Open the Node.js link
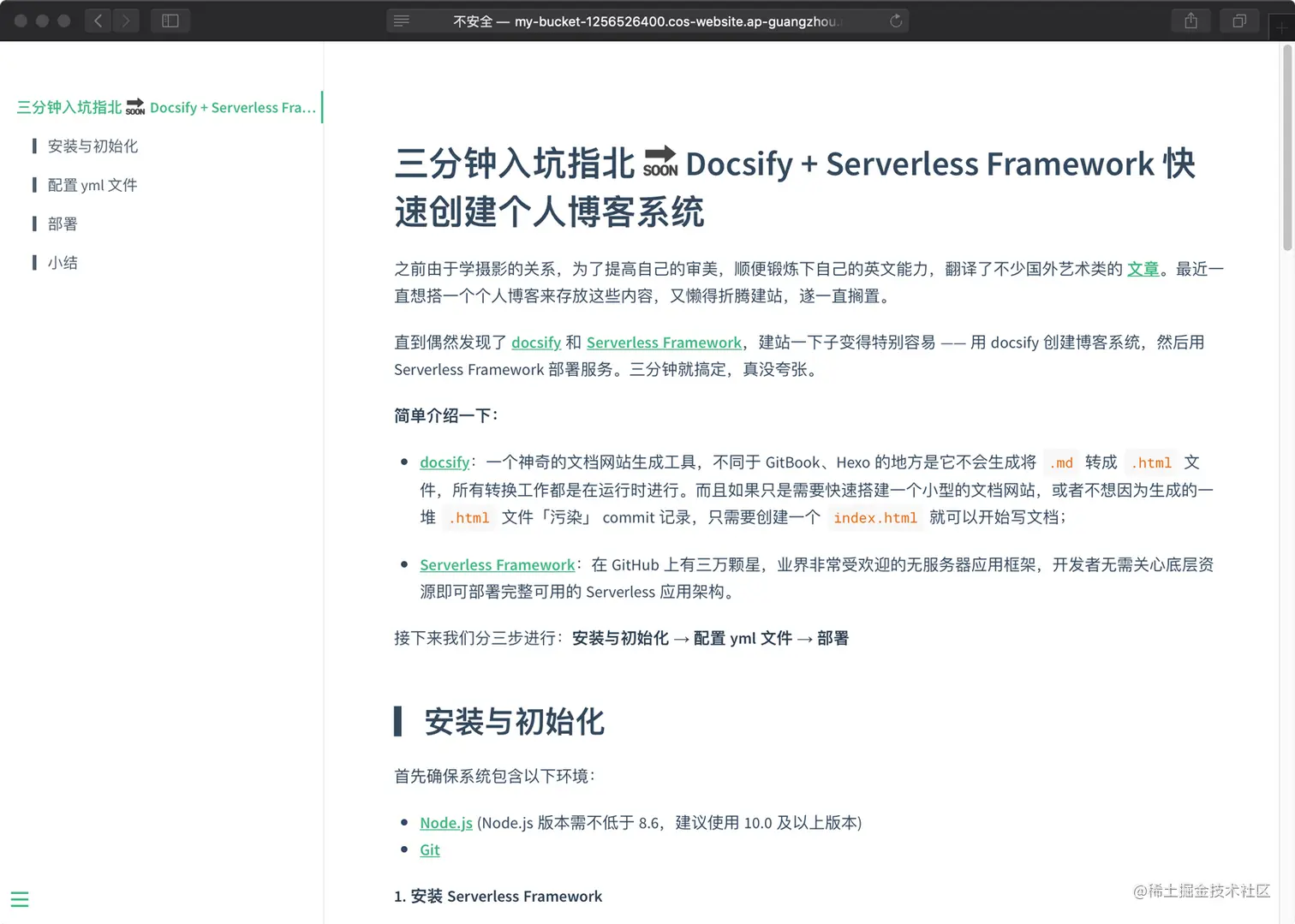 (x=446, y=823)
